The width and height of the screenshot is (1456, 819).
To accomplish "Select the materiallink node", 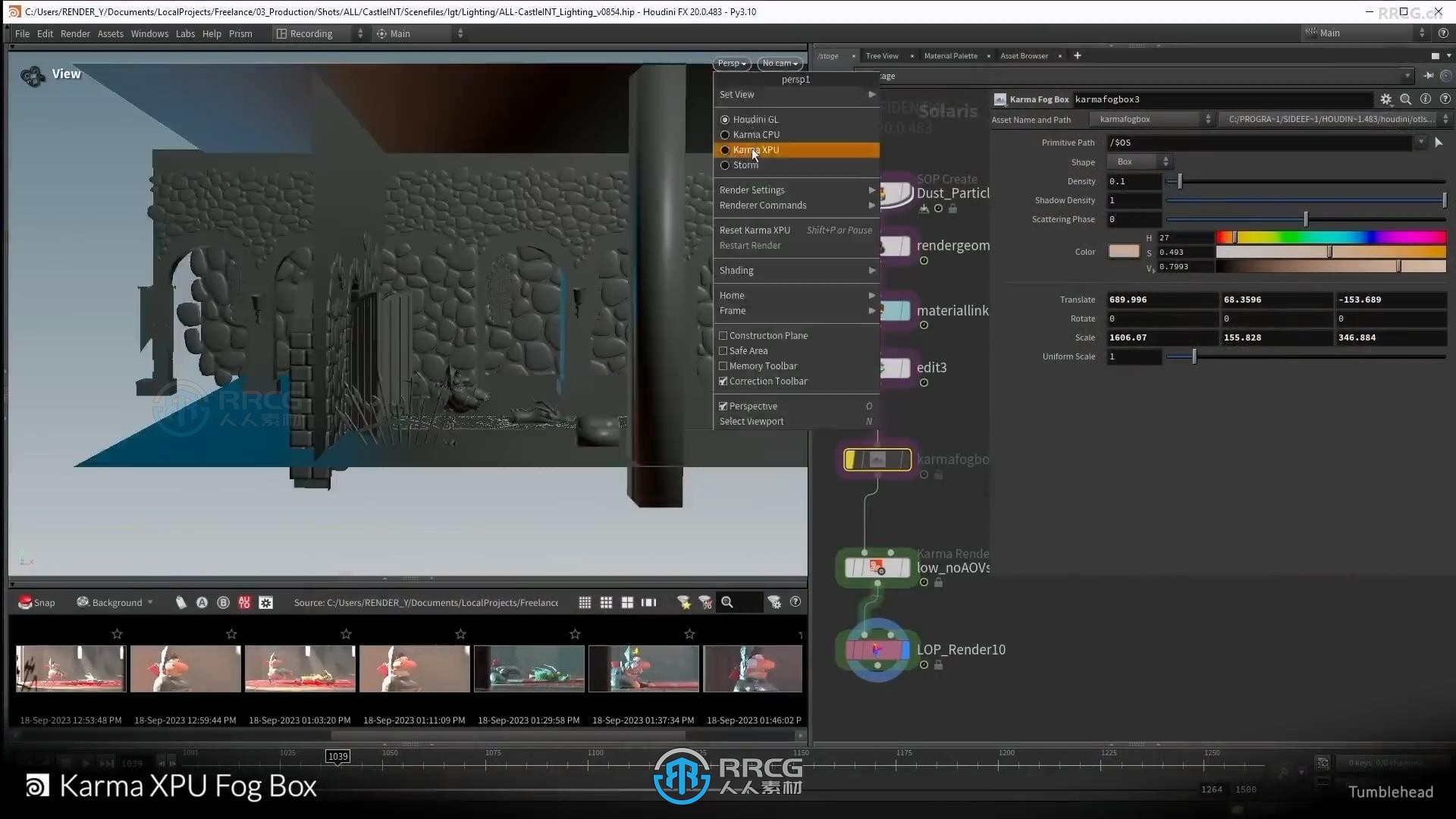I will (x=895, y=311).
